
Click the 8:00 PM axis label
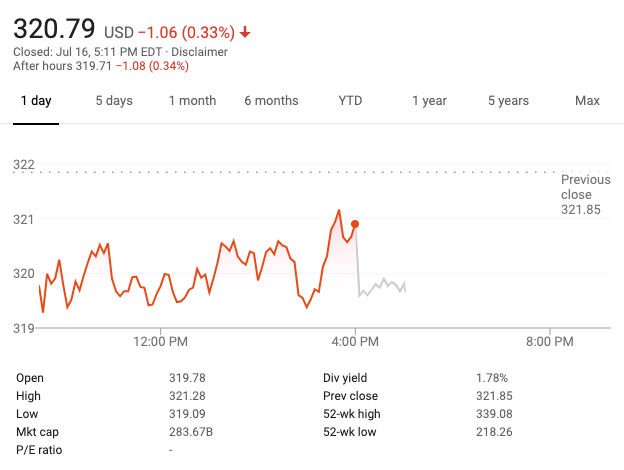pos(550,341)
